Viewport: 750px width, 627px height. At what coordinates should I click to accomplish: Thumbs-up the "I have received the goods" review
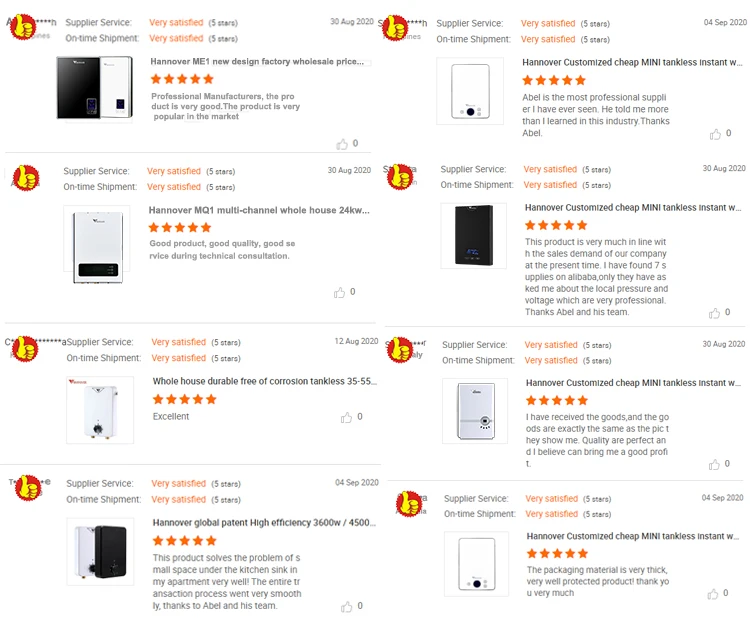click(714, 464)
